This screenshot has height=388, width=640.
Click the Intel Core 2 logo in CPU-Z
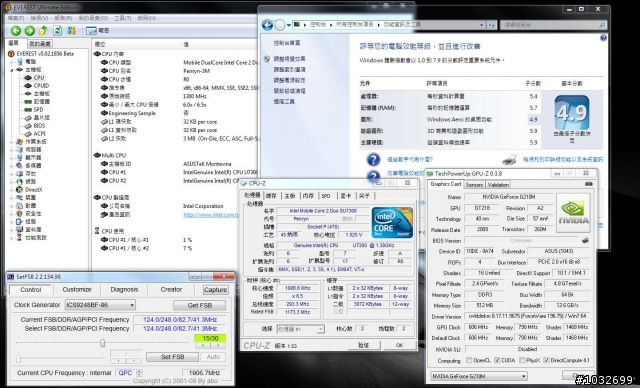point(392,223)
